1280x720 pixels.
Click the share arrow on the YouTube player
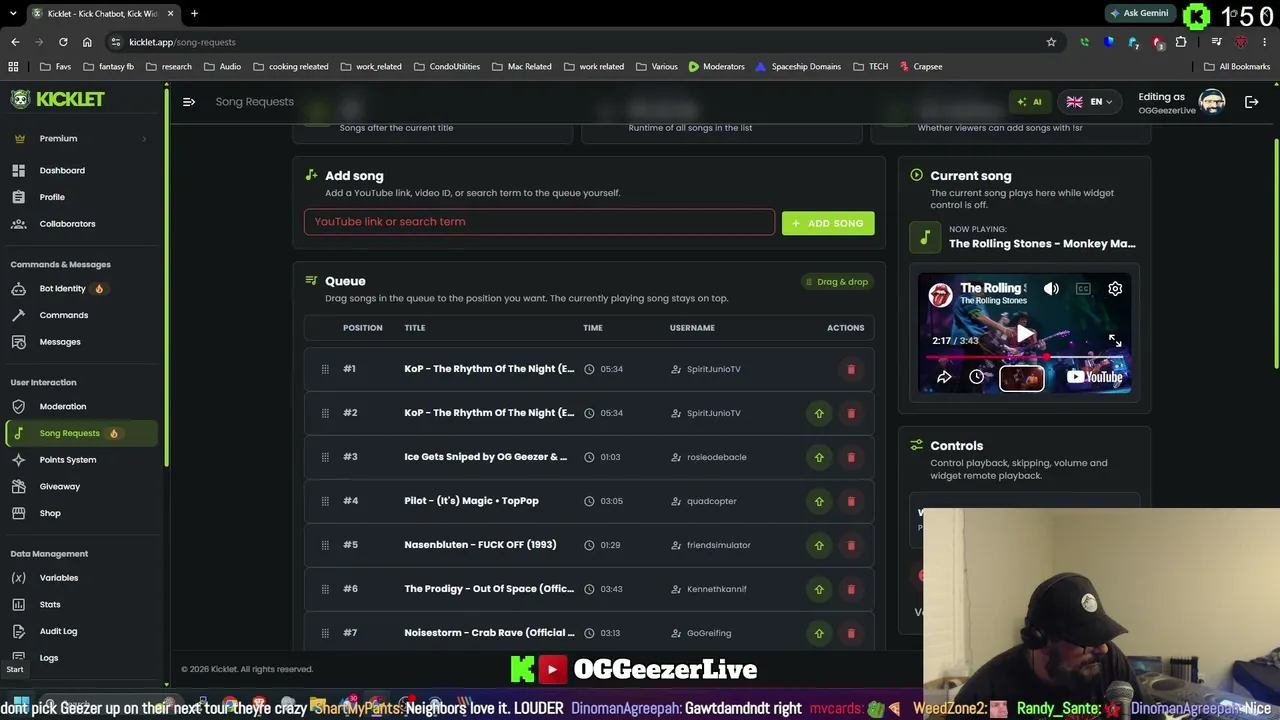[x=944, y=377]
